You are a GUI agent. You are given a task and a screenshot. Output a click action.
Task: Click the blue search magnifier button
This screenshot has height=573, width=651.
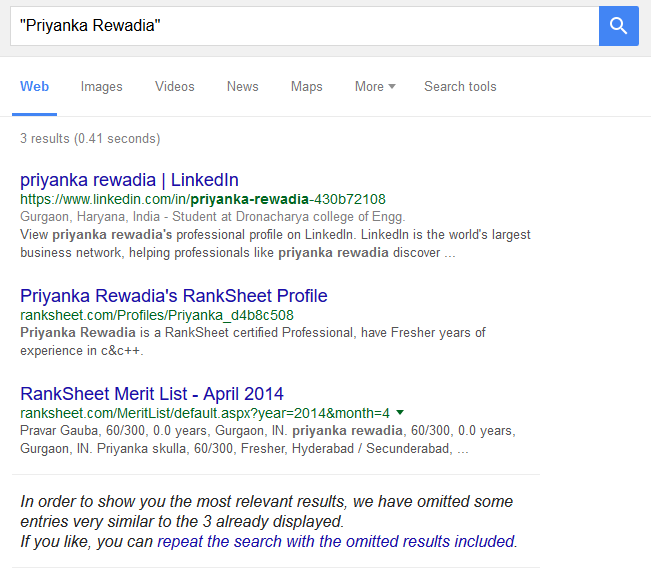point(618,26)
